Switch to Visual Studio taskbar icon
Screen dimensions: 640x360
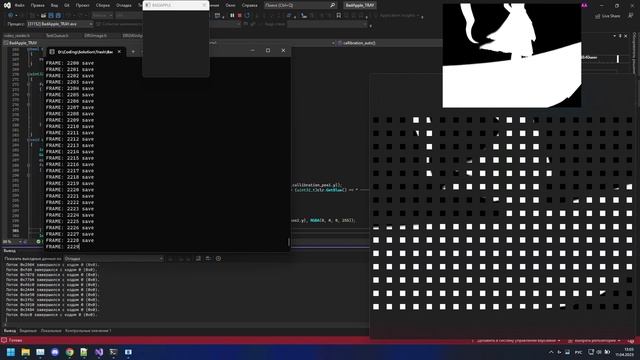pos(99,352)
